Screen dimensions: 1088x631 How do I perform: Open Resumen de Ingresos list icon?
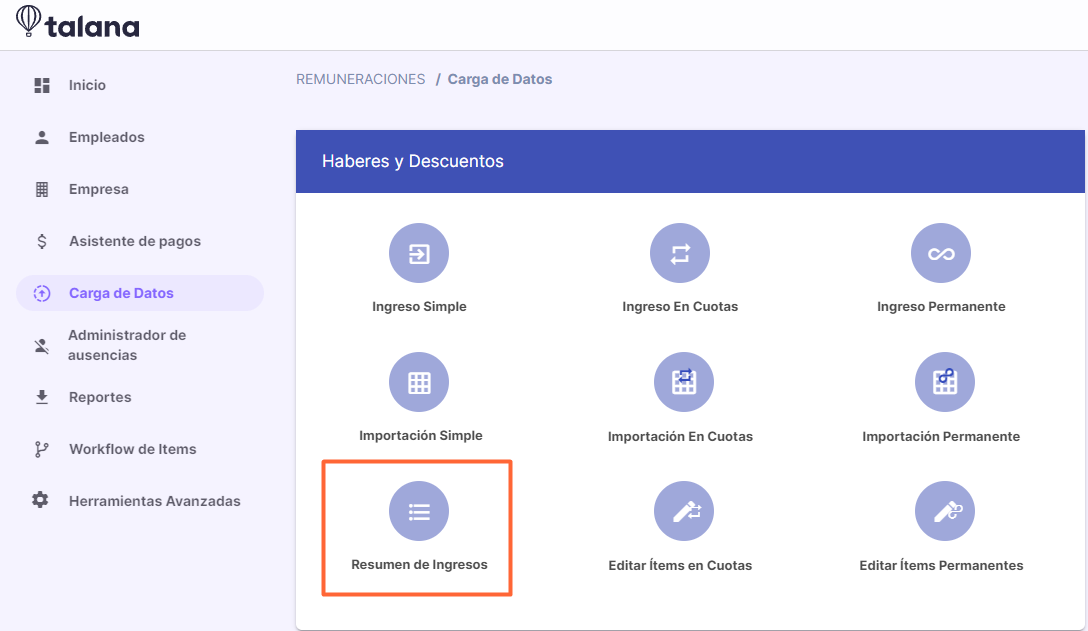click(x=419, y=512)
